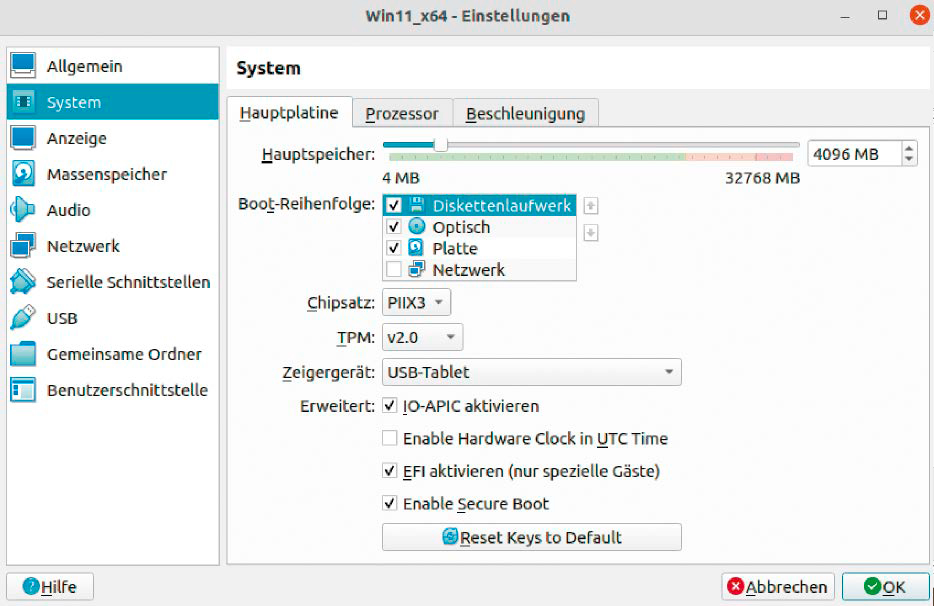Click the Anzeige display icon
The height and width of the screenshot is (606, 934).
23,138
